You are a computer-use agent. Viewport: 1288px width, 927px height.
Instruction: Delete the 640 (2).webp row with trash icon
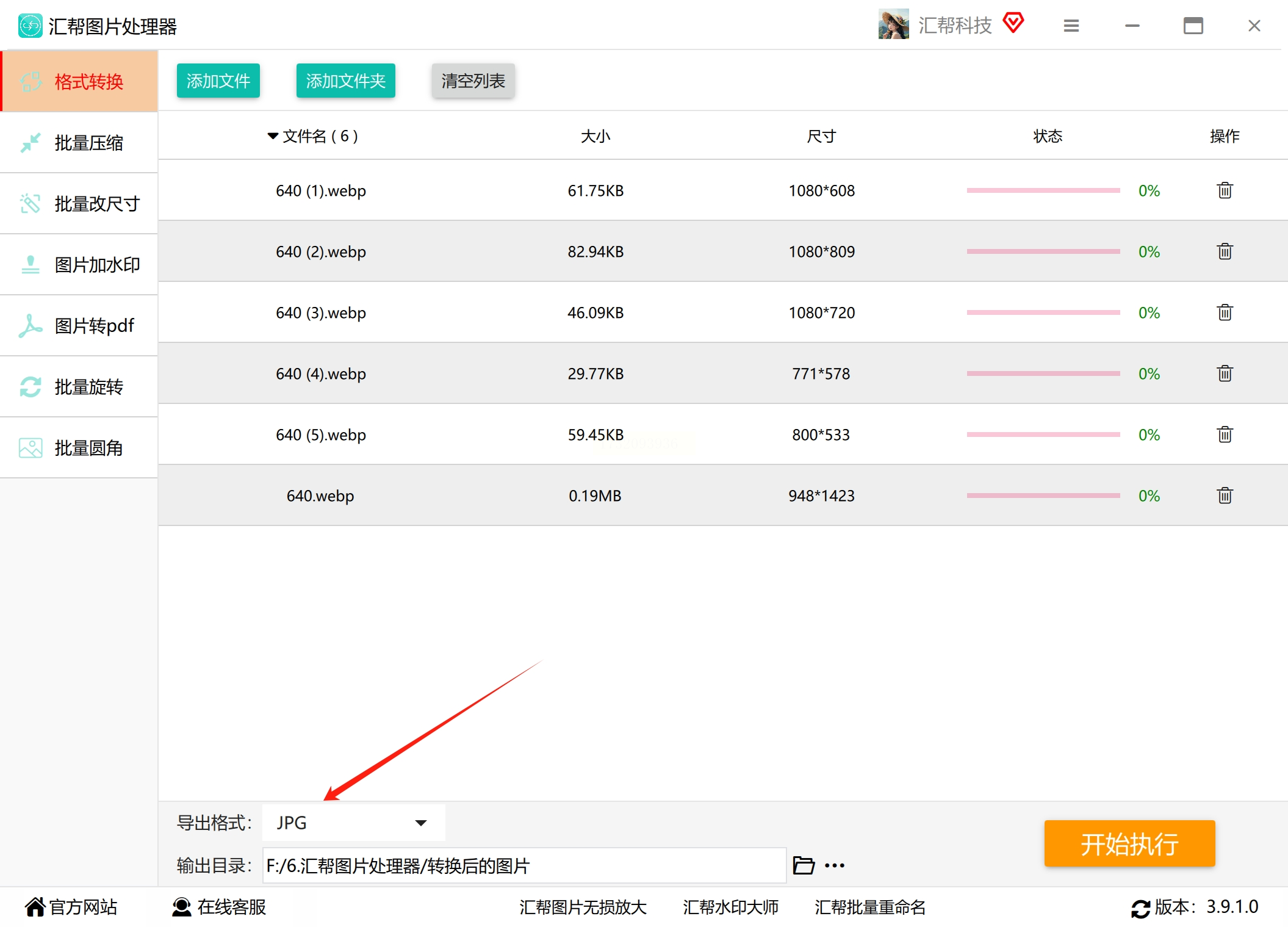1225,251
